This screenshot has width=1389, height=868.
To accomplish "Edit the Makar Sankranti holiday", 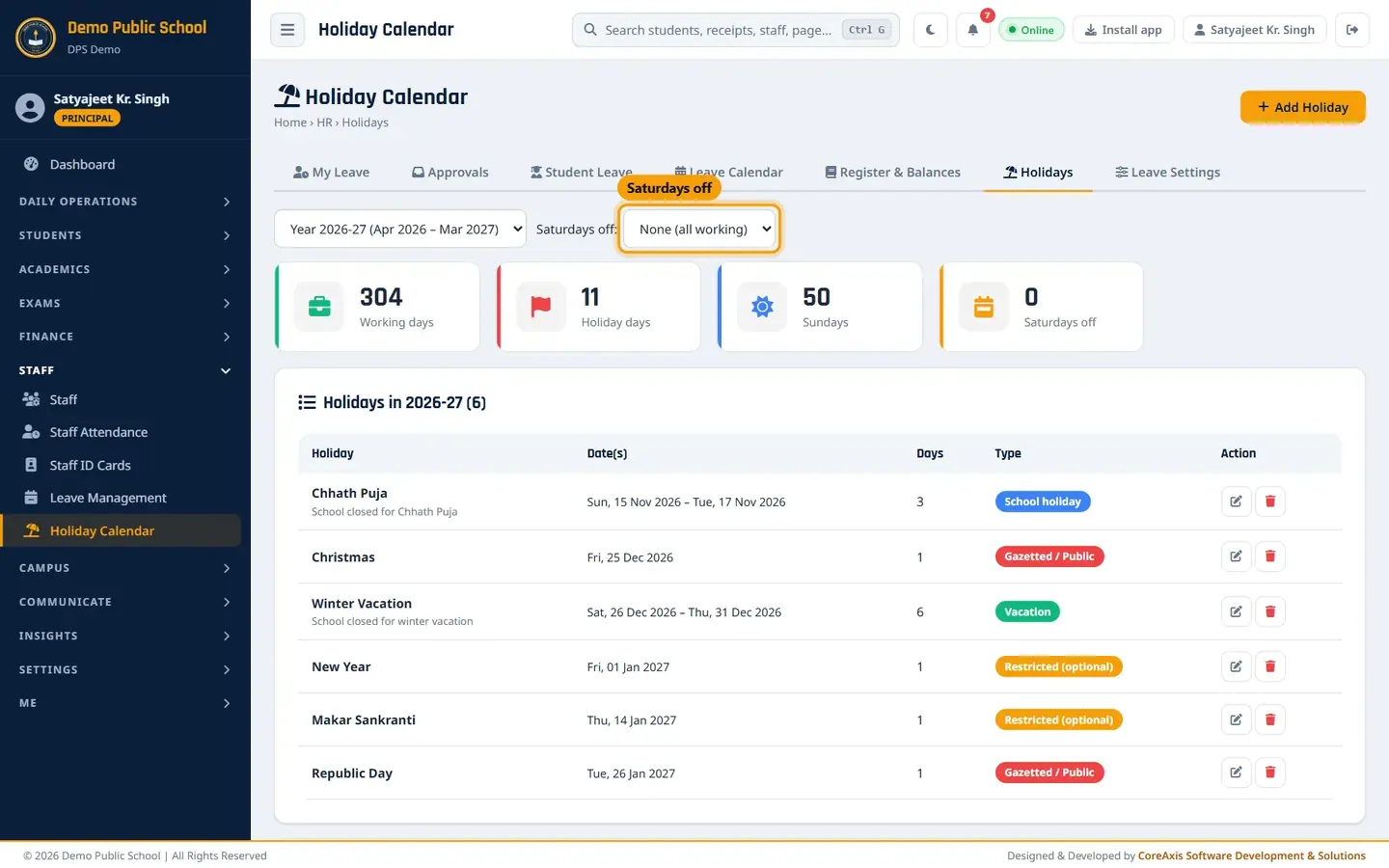I will click(x=1236, y=719).
